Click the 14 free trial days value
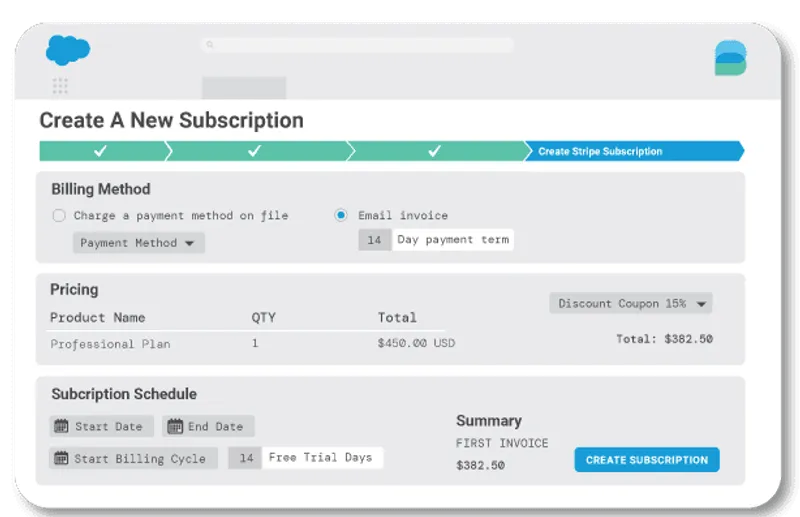The width and height of the screenshot is (800, 517). [245, 458]
